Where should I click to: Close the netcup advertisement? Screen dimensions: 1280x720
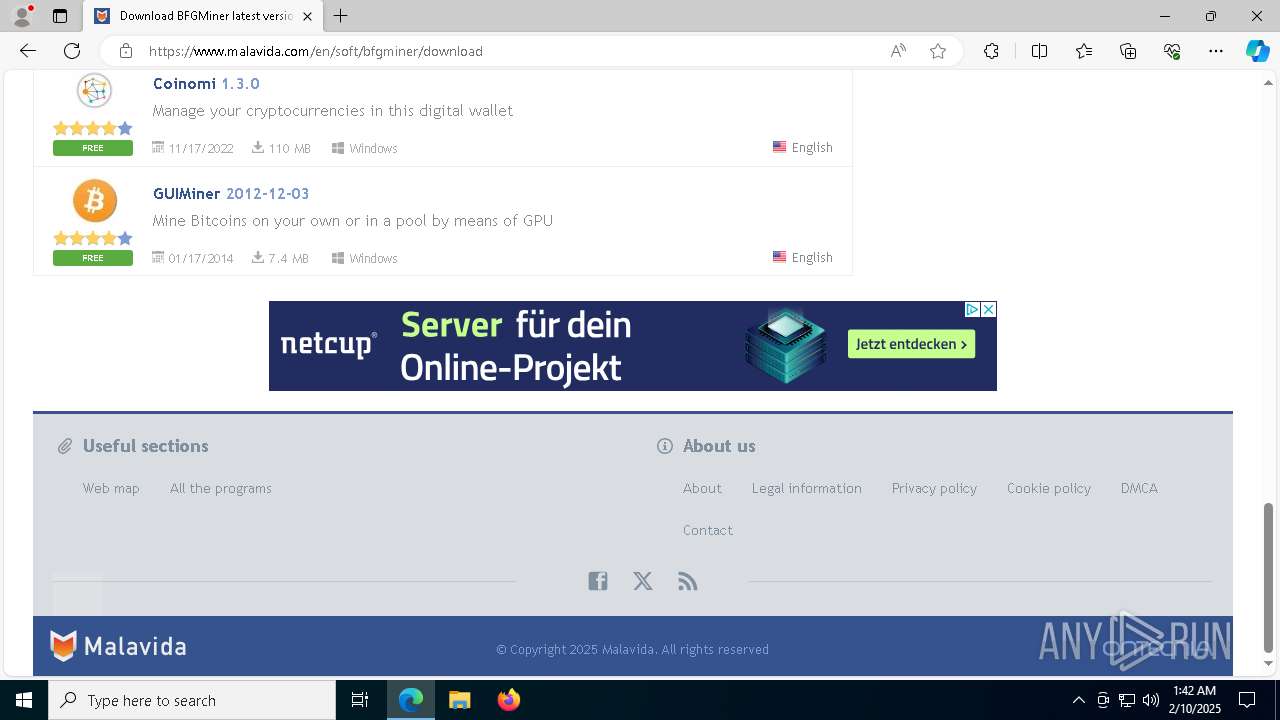(988, 310)
